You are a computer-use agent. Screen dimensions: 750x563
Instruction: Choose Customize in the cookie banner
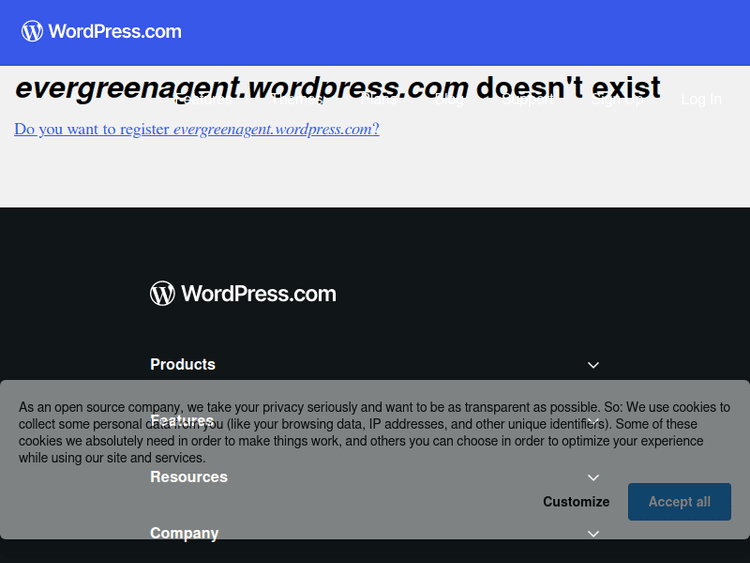coord(576,502)
